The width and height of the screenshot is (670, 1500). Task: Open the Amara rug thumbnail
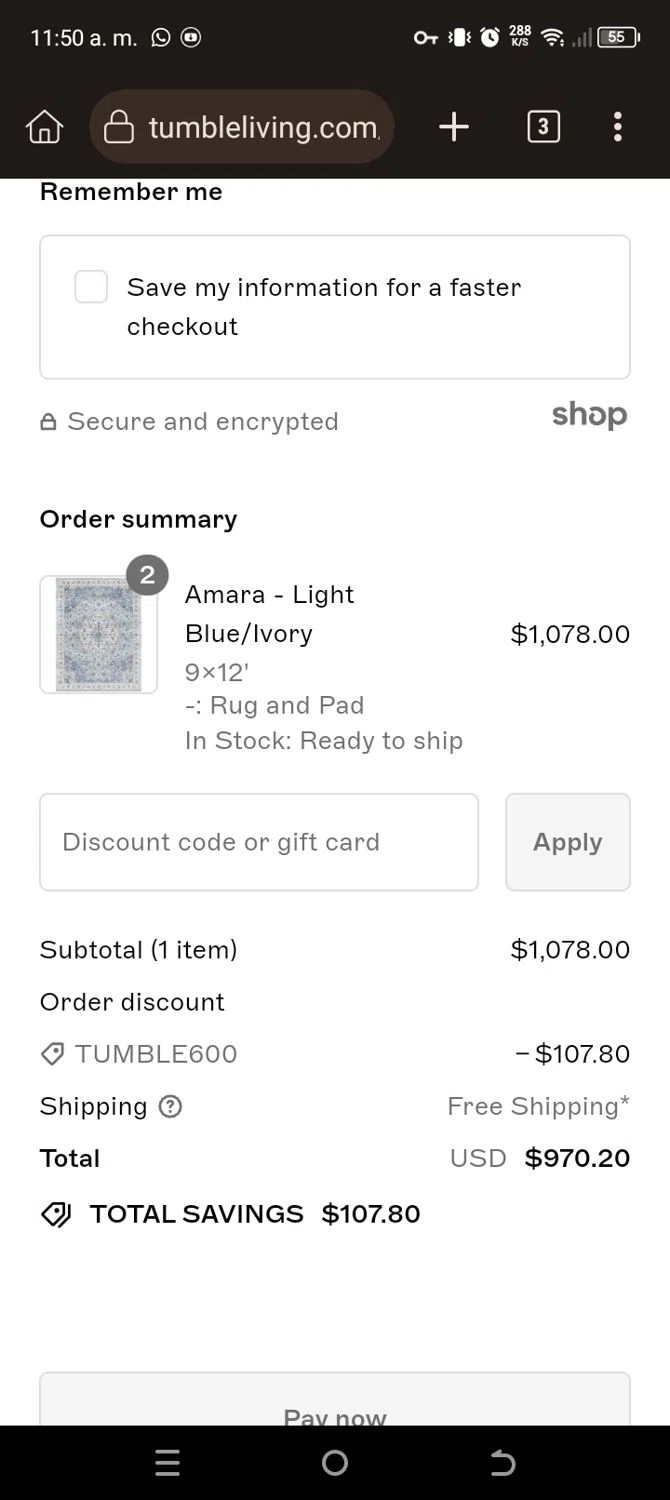point(98,634)
